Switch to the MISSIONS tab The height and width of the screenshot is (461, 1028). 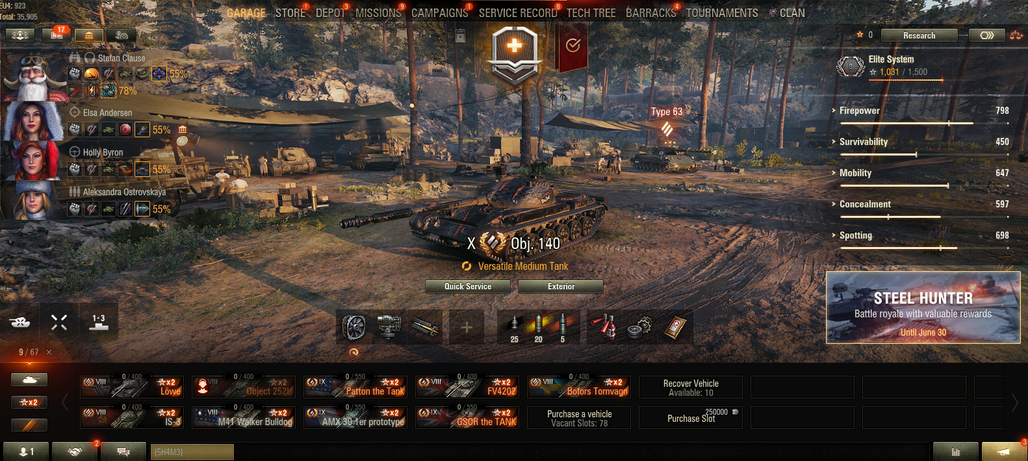pyautogui.click(x=378, y=13)
